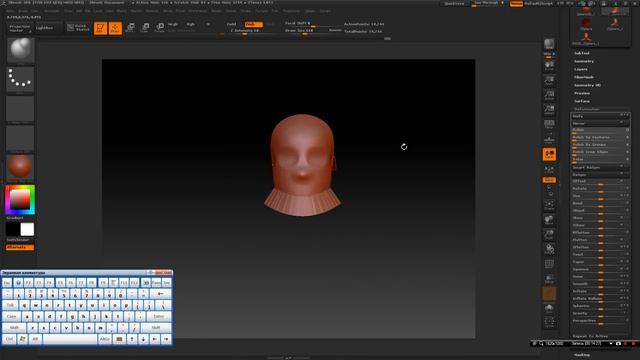This screenshot has width=640, height=360.
Task: Expand the Geometry HD subpalette
Action: [x=587, y=85]
